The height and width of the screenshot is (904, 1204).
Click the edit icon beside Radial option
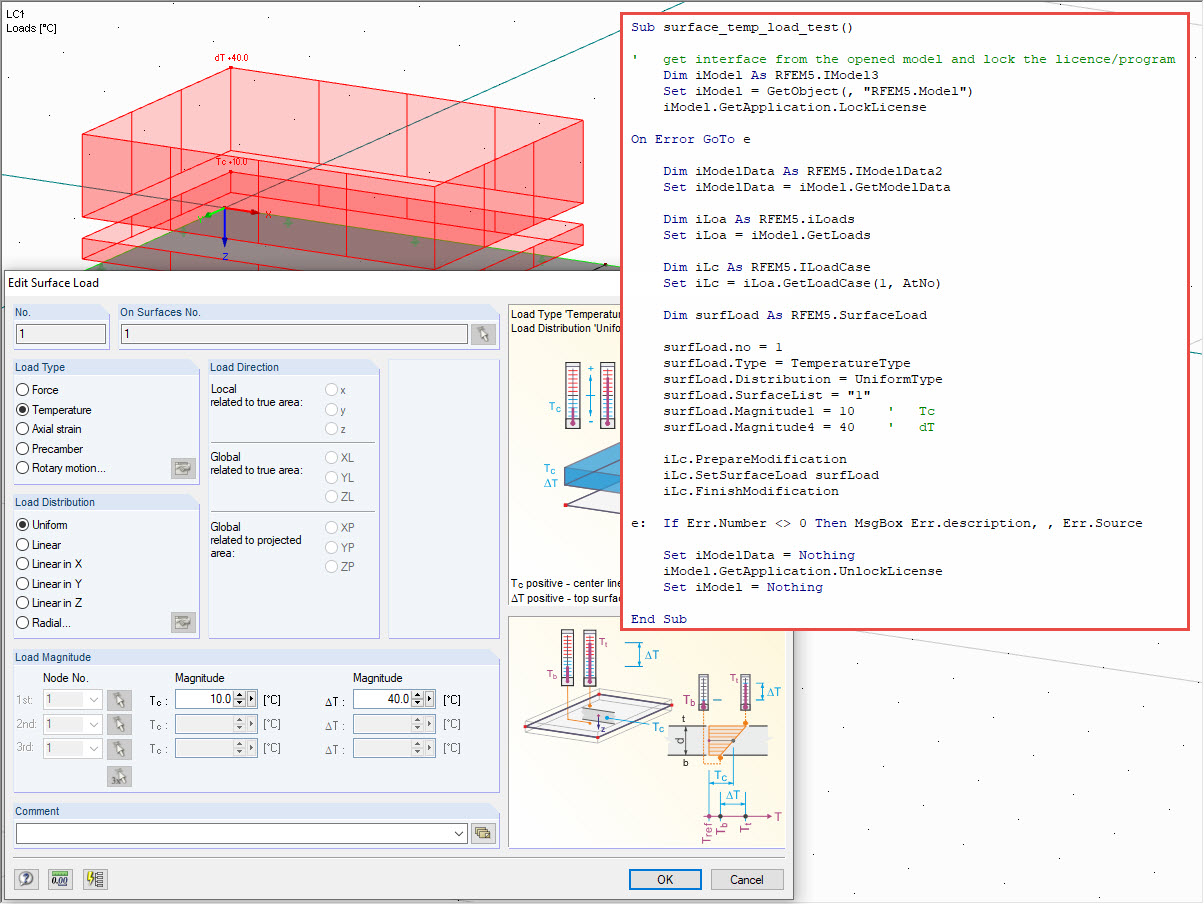(x=183, y=622)
